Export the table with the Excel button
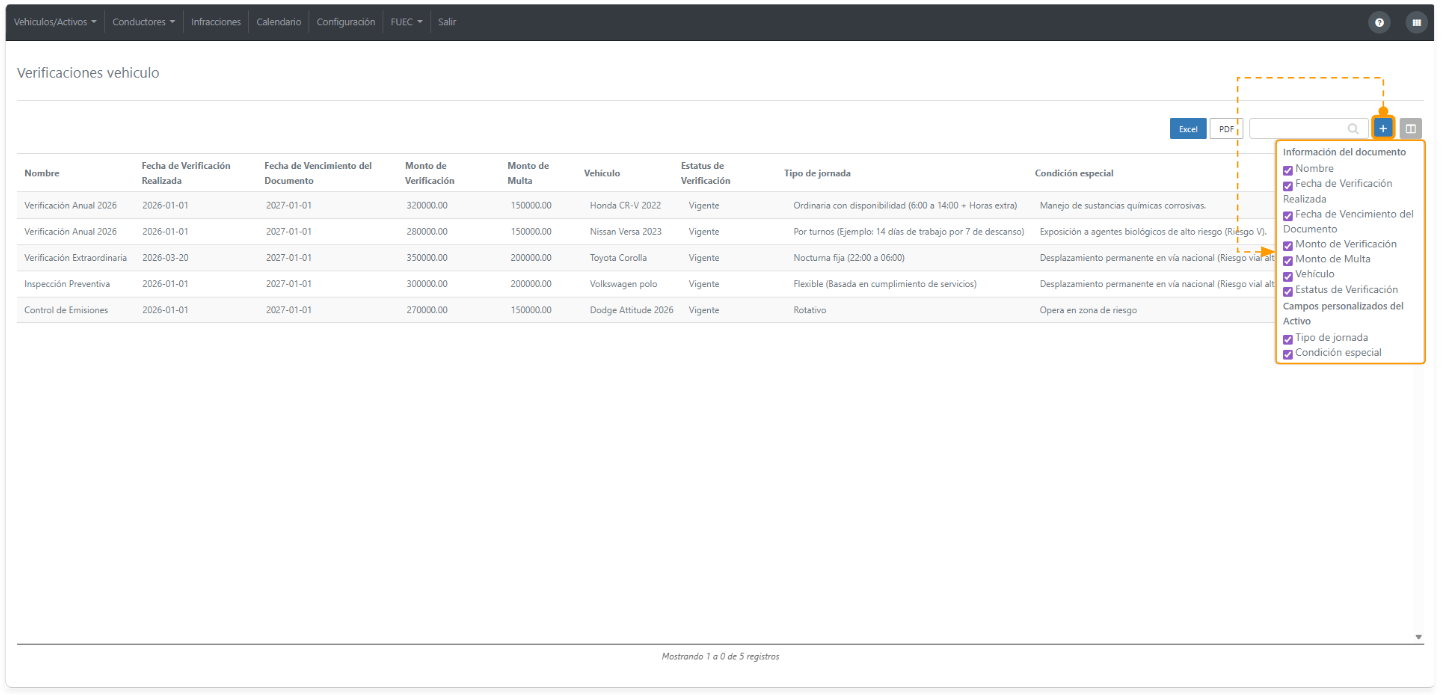Screen dimensions: 1442x695 pyautogui.click(x=1188, y=129)
